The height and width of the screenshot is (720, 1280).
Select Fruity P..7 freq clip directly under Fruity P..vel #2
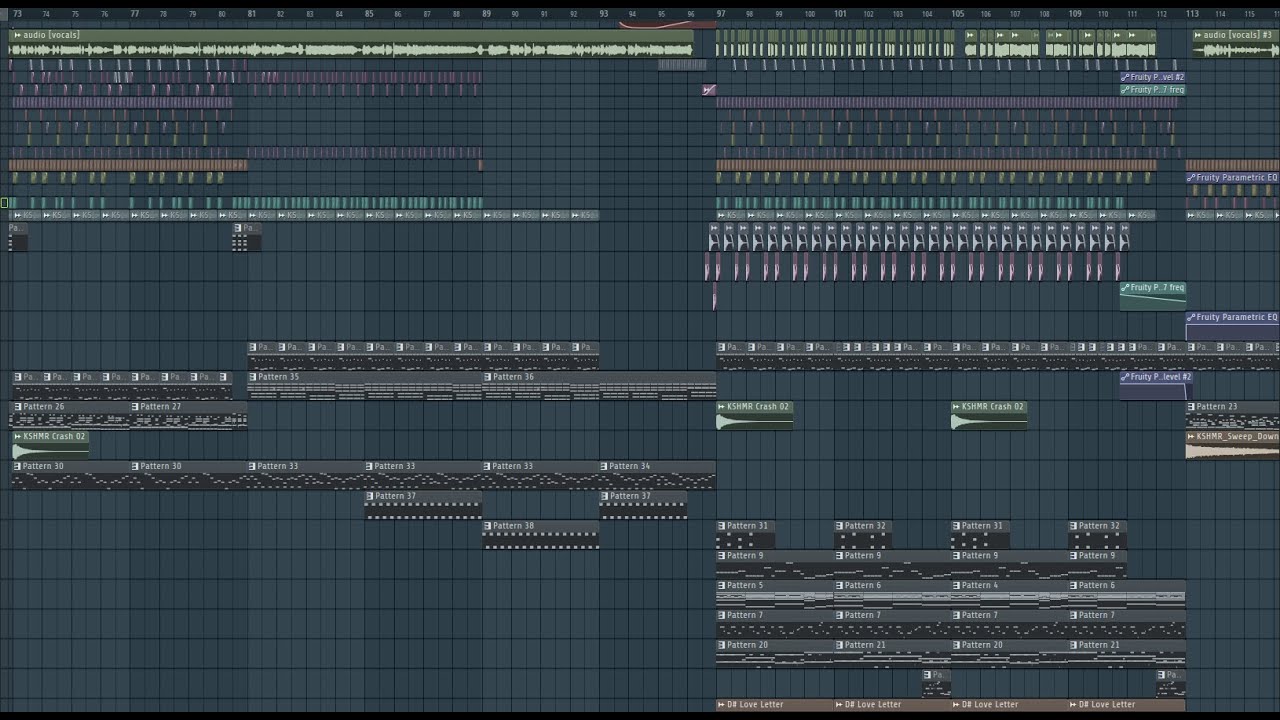click(x=1153, y=90)
